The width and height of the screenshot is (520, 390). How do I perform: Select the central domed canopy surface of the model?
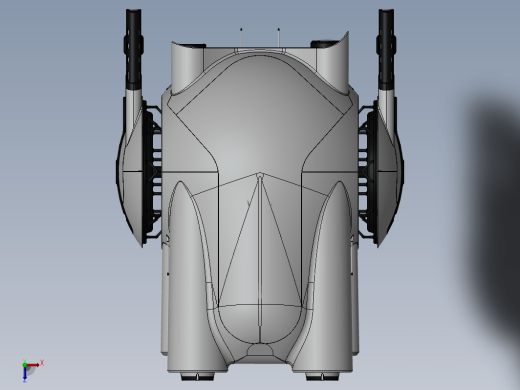click(259, 115)
